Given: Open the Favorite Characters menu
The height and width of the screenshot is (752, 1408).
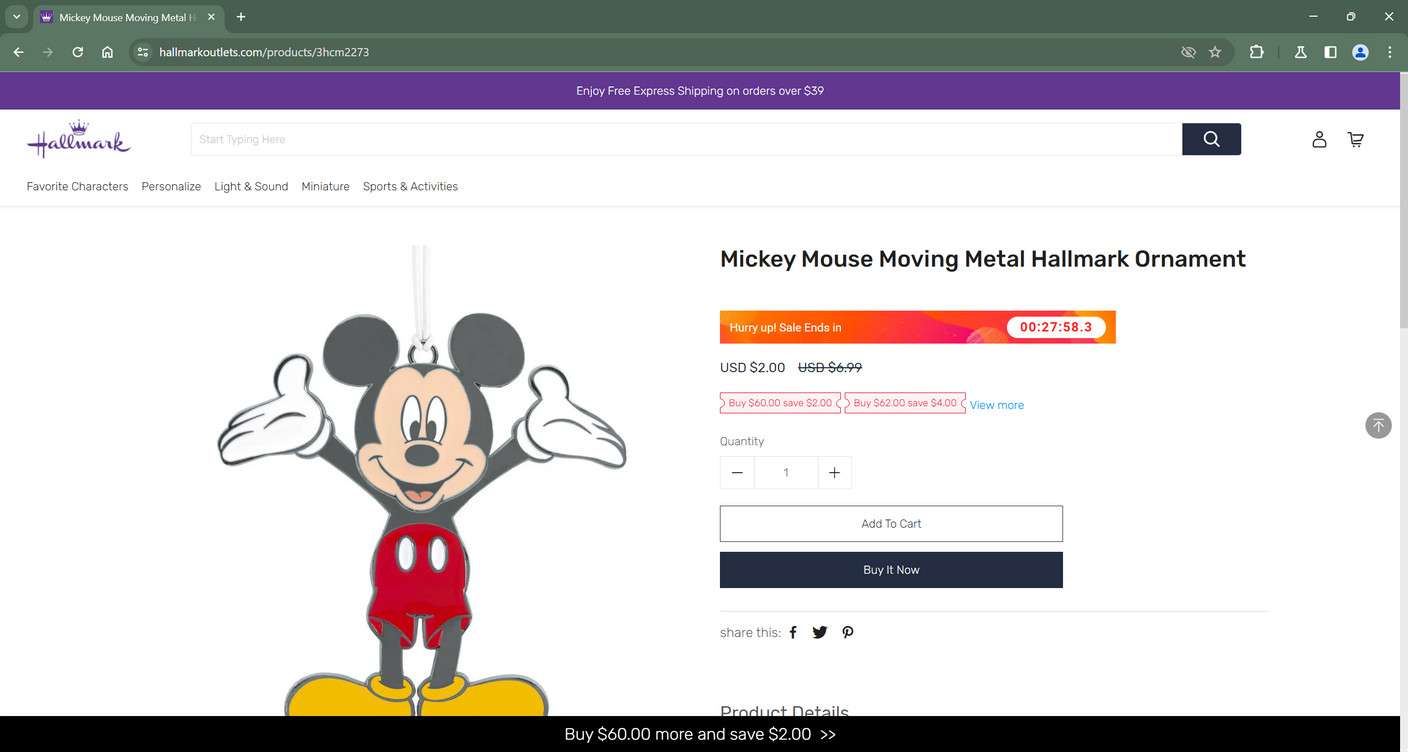Looking at the screenshot, I should 77,186.
